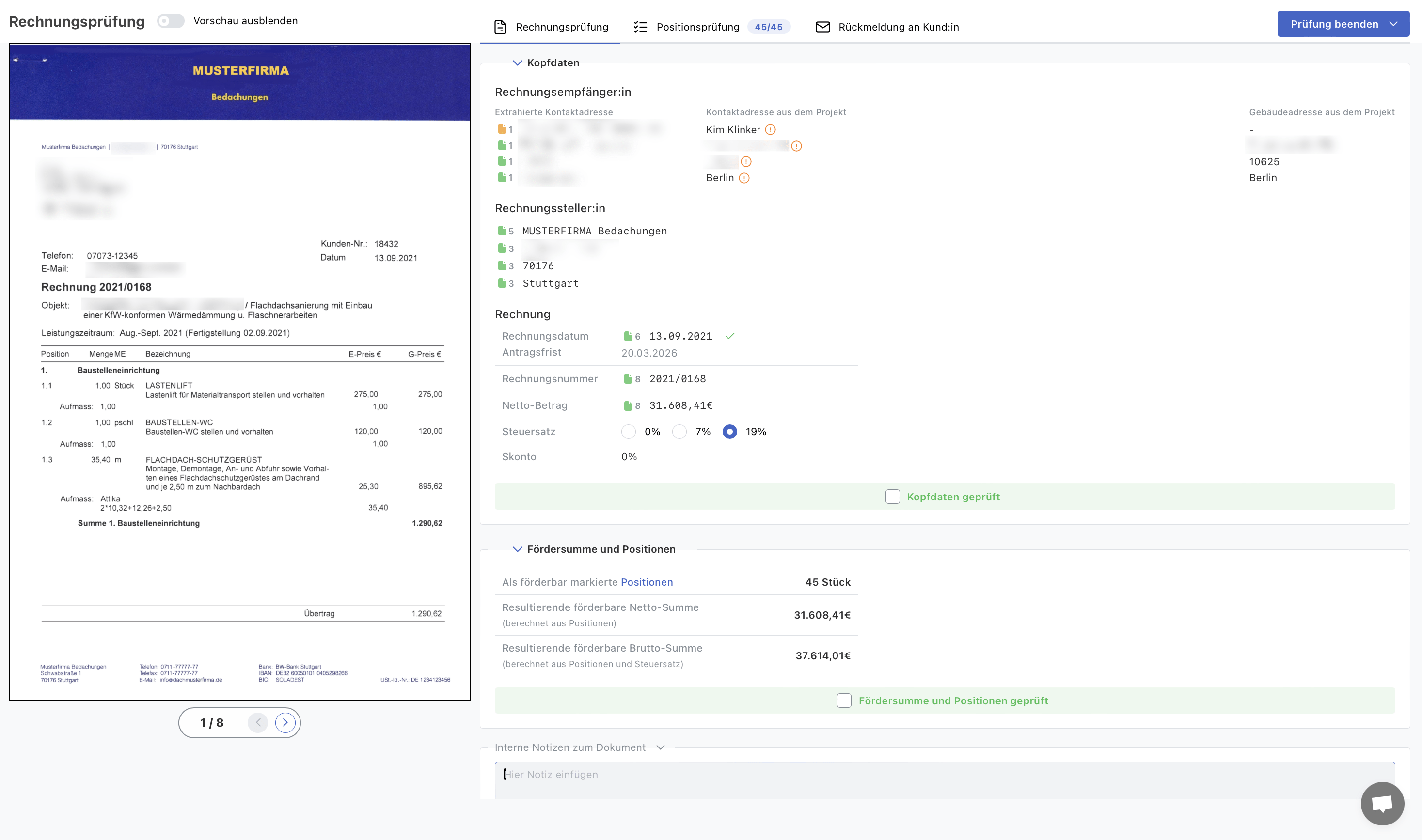Click green checkmark next to Rechnungsdatum
The width and height of the screenshot is (1422, 840).
point(730,336)
